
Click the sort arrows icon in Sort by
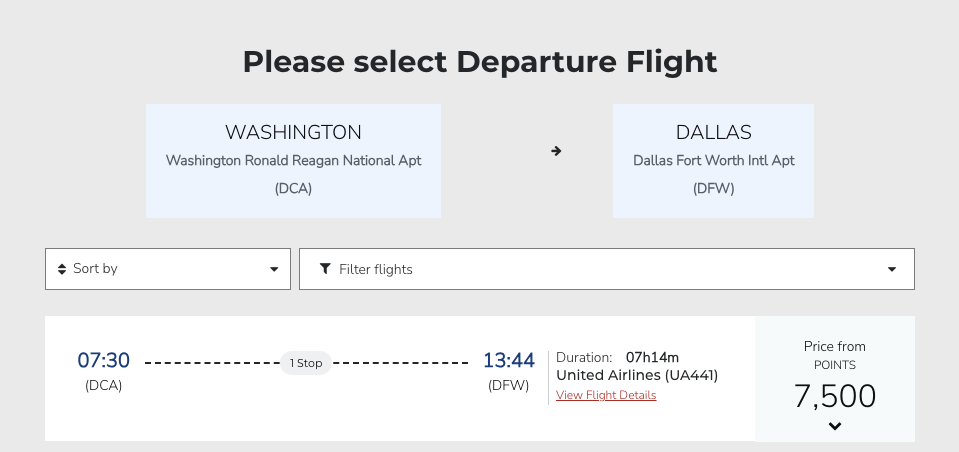pyautogui.click(x=62, y=269)
